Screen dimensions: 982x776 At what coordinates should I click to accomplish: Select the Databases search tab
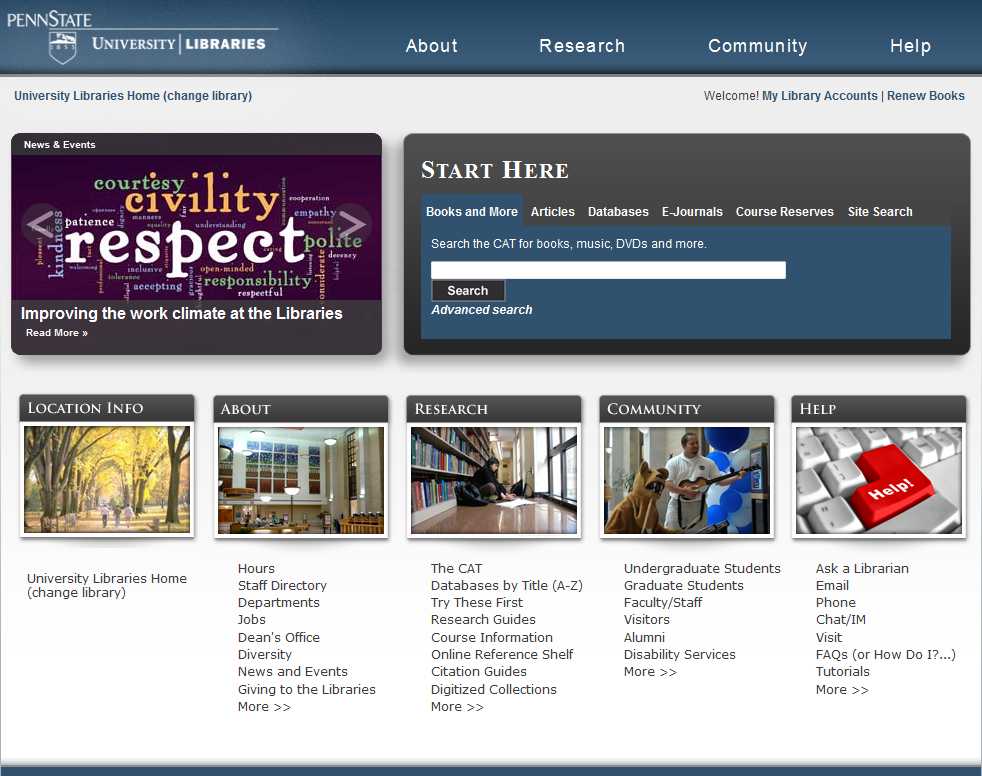pyautogui.click(x=618, y=211)
